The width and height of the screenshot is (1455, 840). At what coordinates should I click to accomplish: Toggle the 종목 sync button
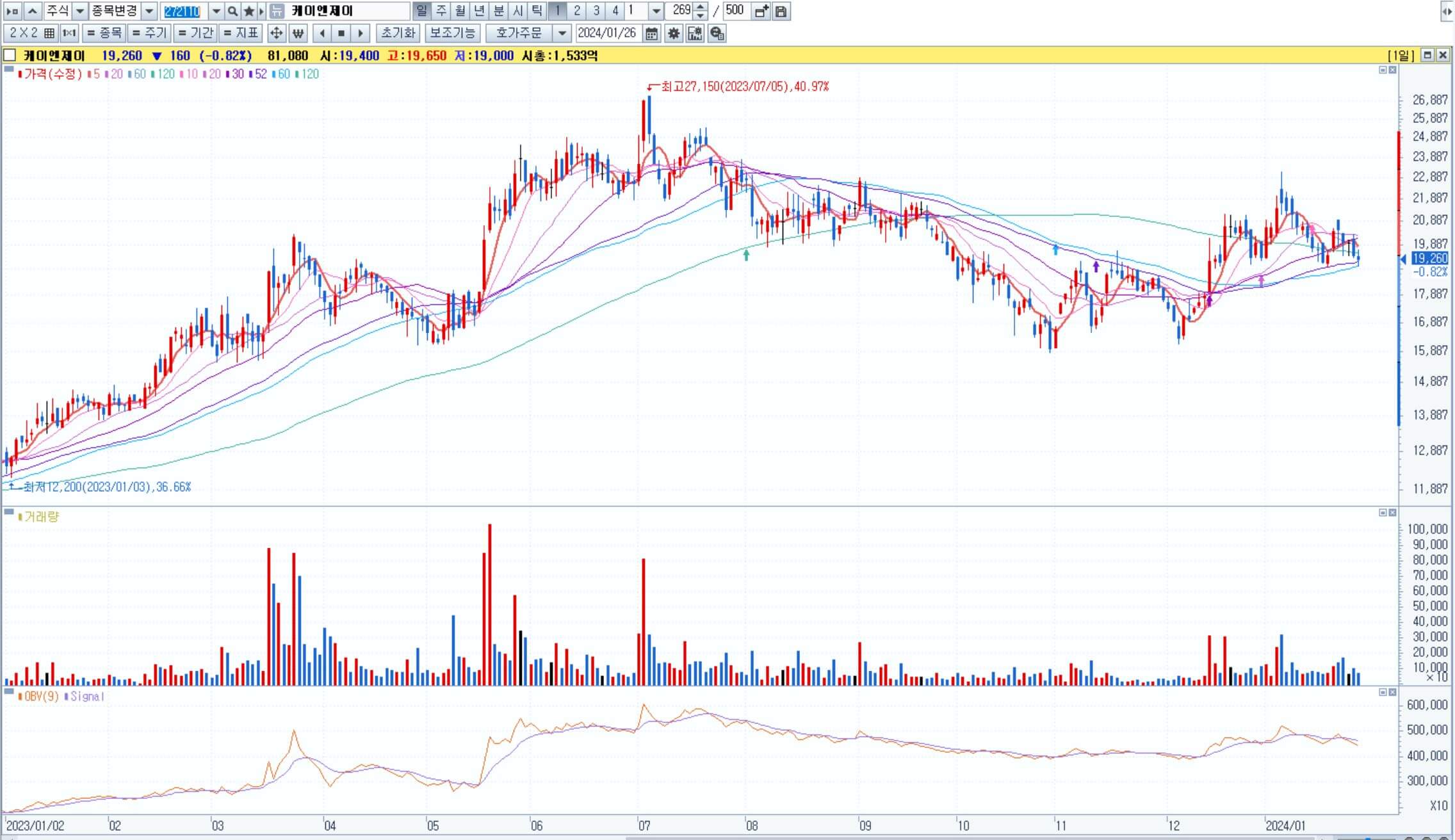(104, 33)
